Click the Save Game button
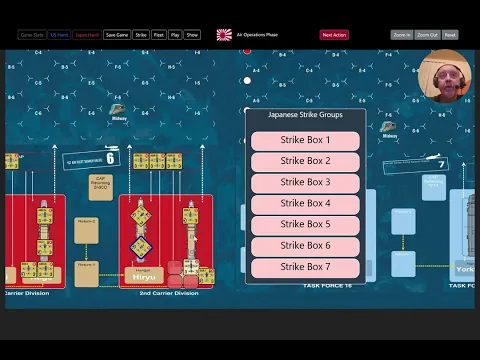Viewport: 480px width, 360px height. click(117, 35)
